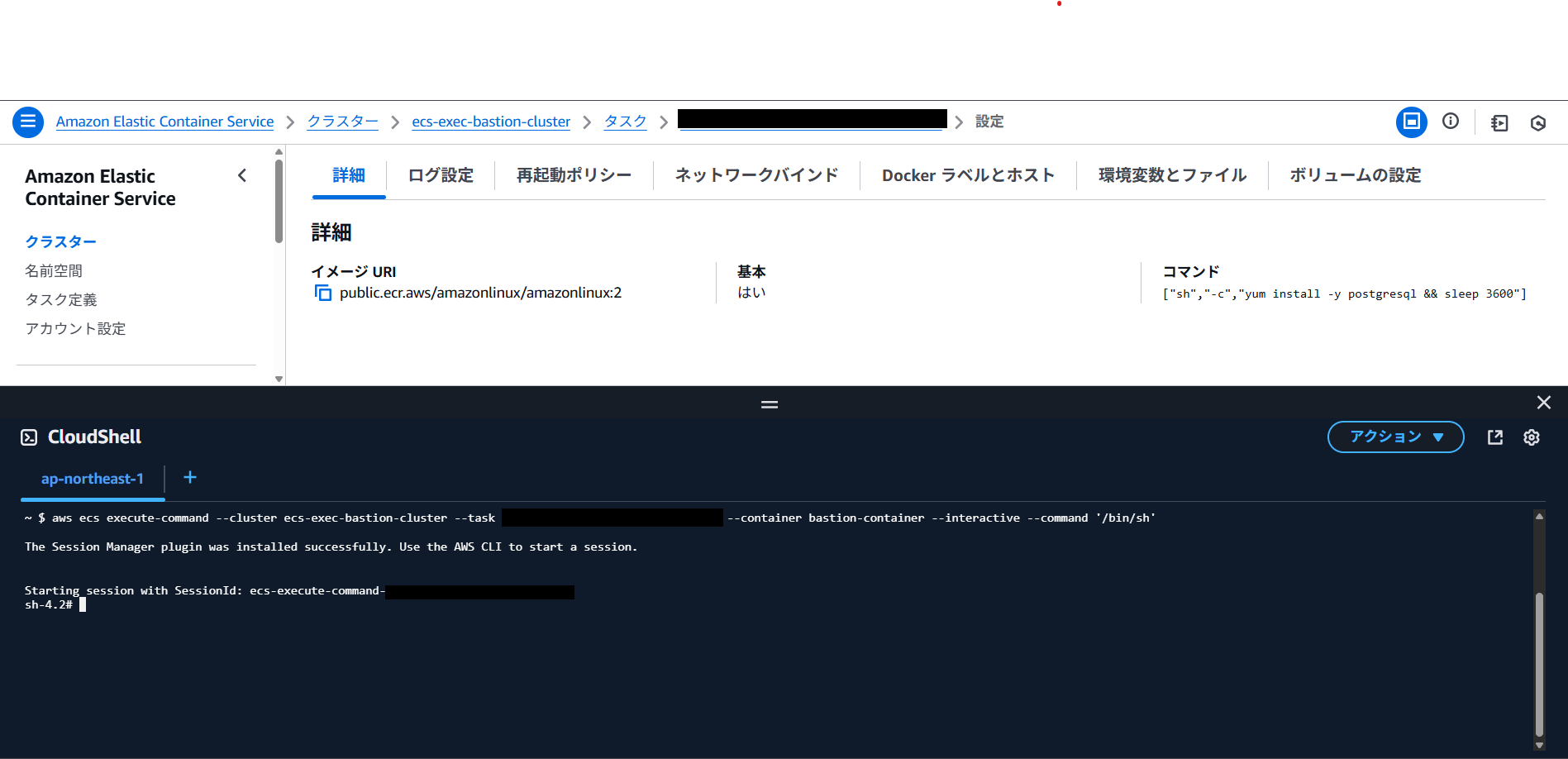Open 名前空間 in the sidebar
This screenshot has height=759, width=1568.
click(54, 270)
